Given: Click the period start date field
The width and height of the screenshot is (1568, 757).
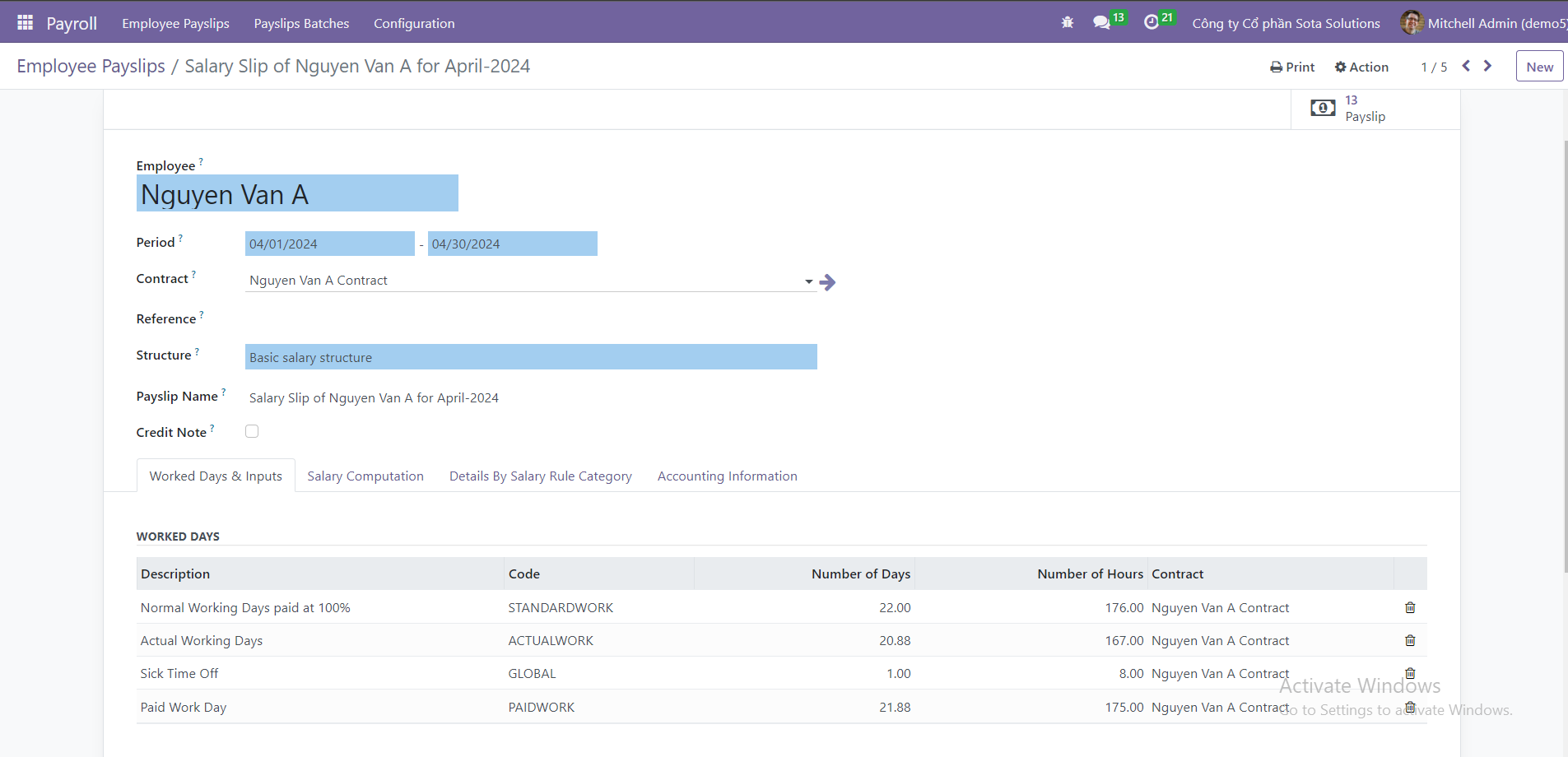Looking at the screenshot, I should (329, 244).
